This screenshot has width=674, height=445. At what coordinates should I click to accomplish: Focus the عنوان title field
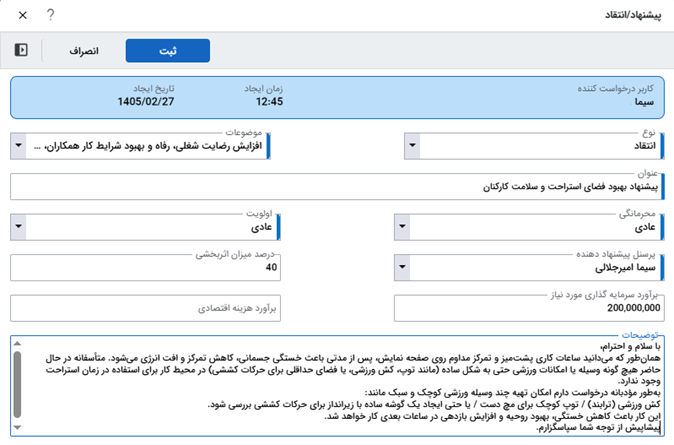[x=337, y=187]
